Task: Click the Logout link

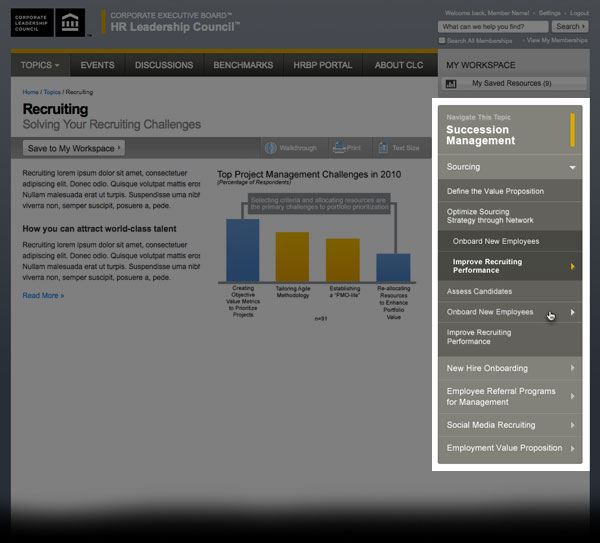Action: point(579,13)
